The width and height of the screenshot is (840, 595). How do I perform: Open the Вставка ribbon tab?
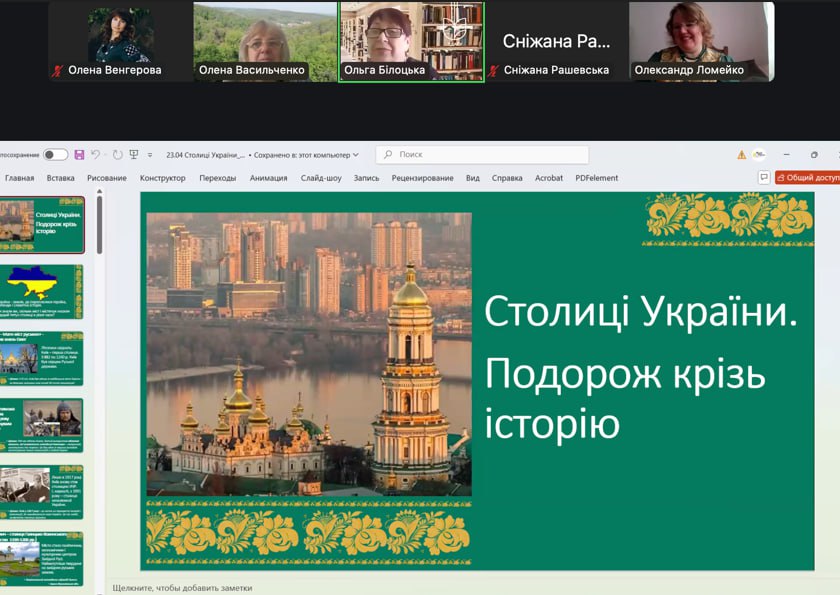click(60, 178)
